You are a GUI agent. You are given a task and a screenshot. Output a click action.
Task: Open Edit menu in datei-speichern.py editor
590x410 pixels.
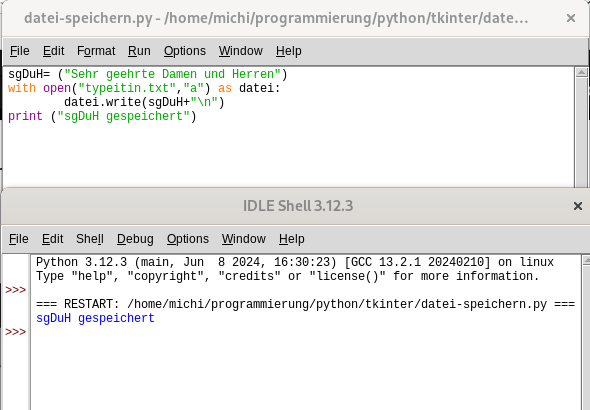click(x=53, y=51)
